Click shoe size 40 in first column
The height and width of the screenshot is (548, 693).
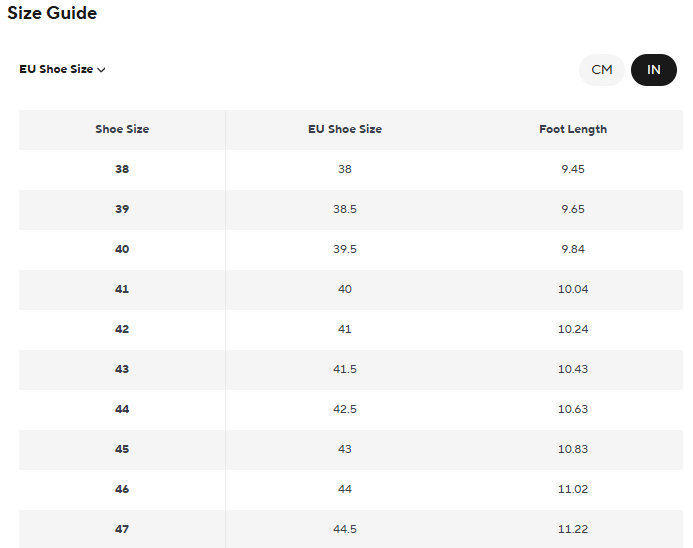click(122, 250)
